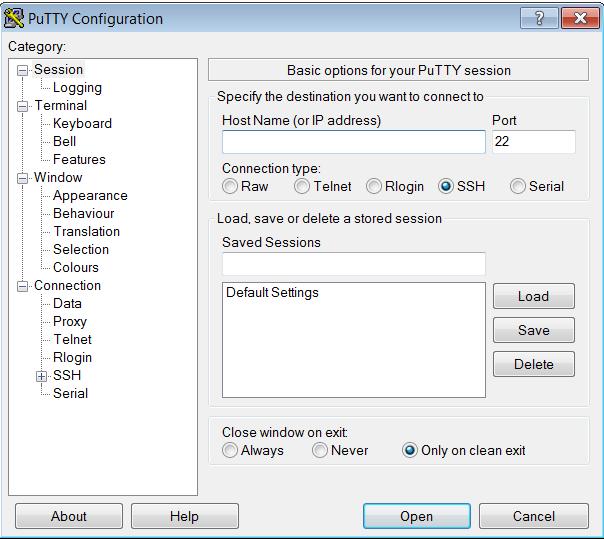Open the Logging settings page
The image size is (604, 539).
tap(77, 87)
